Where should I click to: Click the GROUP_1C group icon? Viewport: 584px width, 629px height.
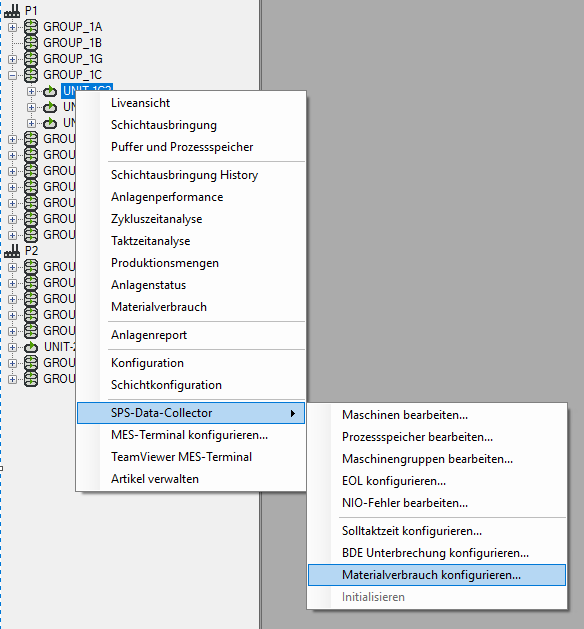click(31, 75)
